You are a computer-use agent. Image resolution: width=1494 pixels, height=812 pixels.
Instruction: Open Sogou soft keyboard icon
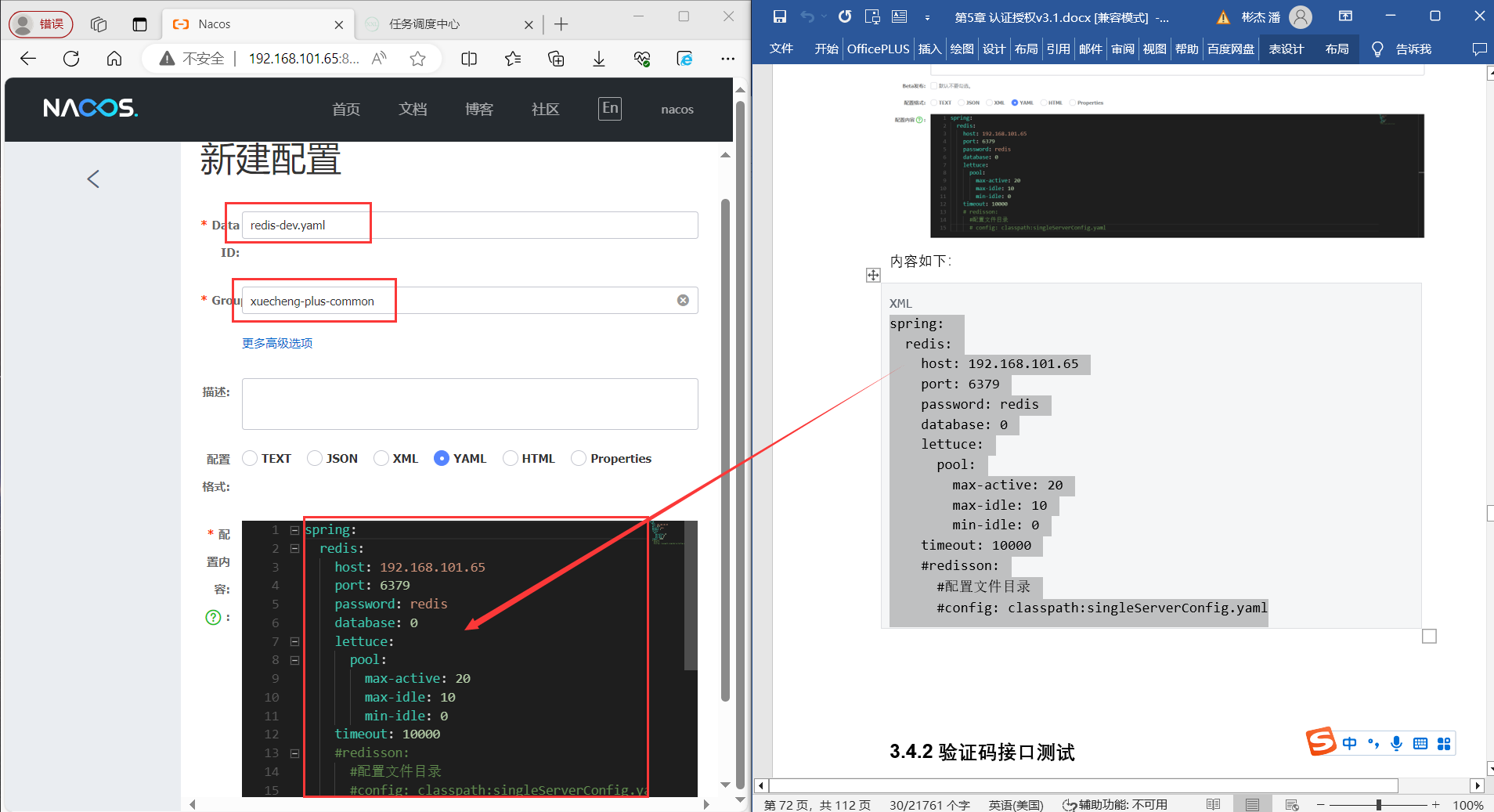(x=1420, y=743)
